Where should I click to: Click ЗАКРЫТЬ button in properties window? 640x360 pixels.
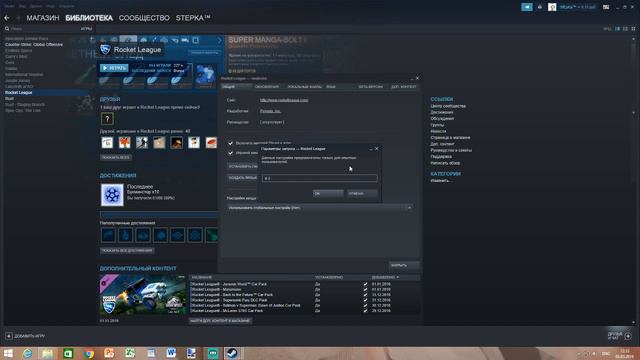pyautogui.click(x=403, y=265)
